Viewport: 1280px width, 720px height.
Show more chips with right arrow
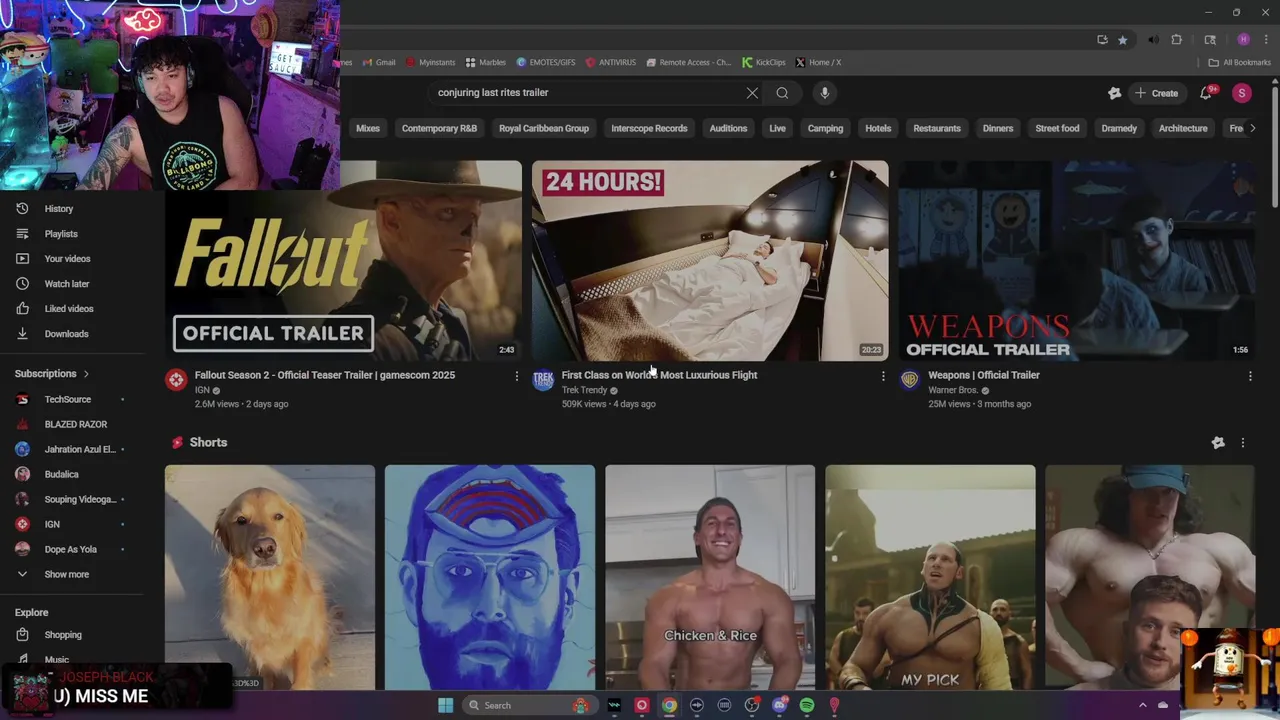pyautogui.click(x=1252, y=128)
